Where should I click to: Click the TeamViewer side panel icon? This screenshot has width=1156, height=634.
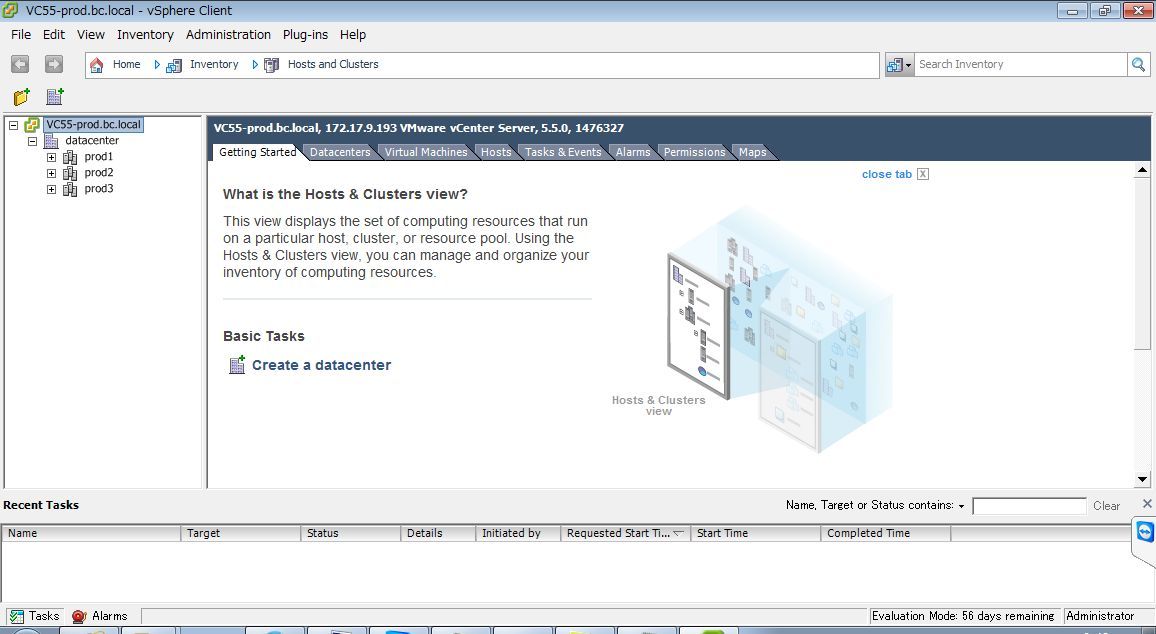1145,532
